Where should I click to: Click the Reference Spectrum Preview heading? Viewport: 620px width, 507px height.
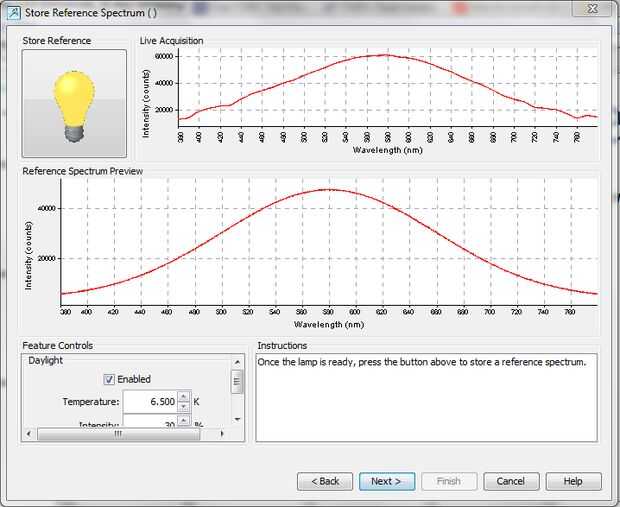82,171
